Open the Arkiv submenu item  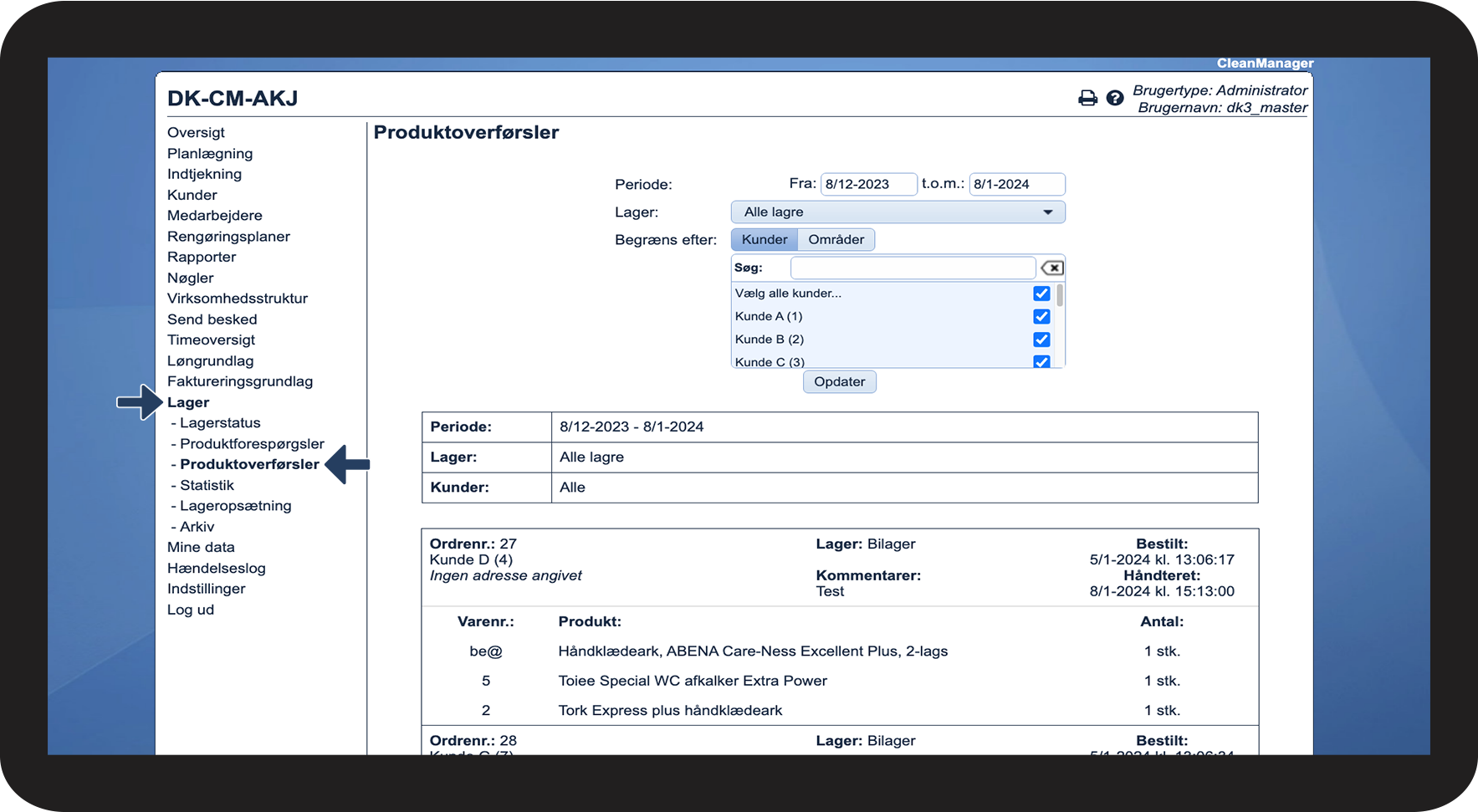(197, 527)
